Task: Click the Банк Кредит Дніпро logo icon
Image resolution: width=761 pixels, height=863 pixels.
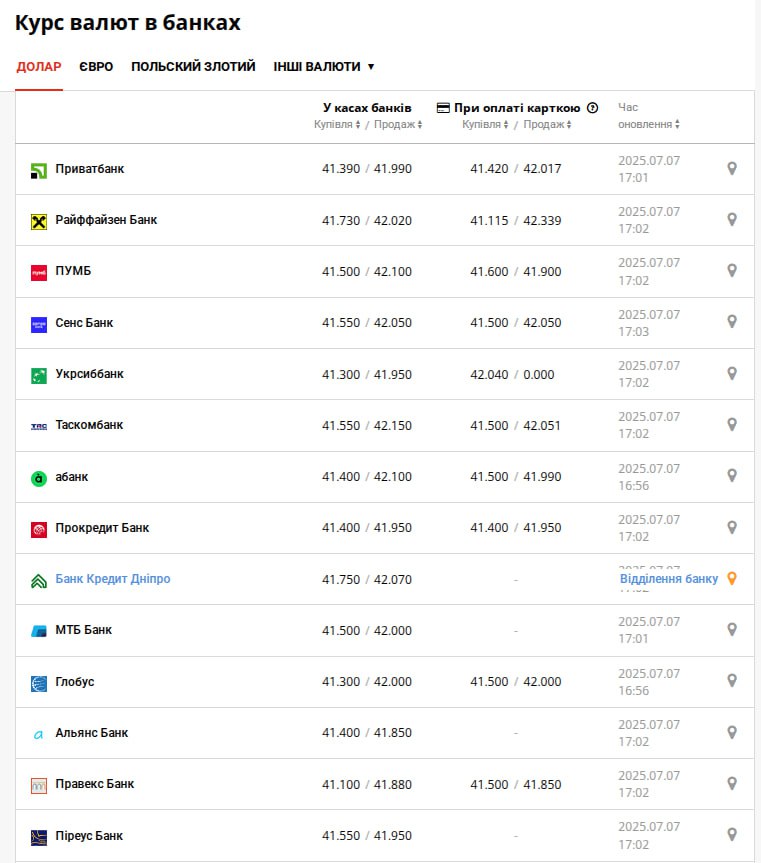Action: (x=39, y=581)
